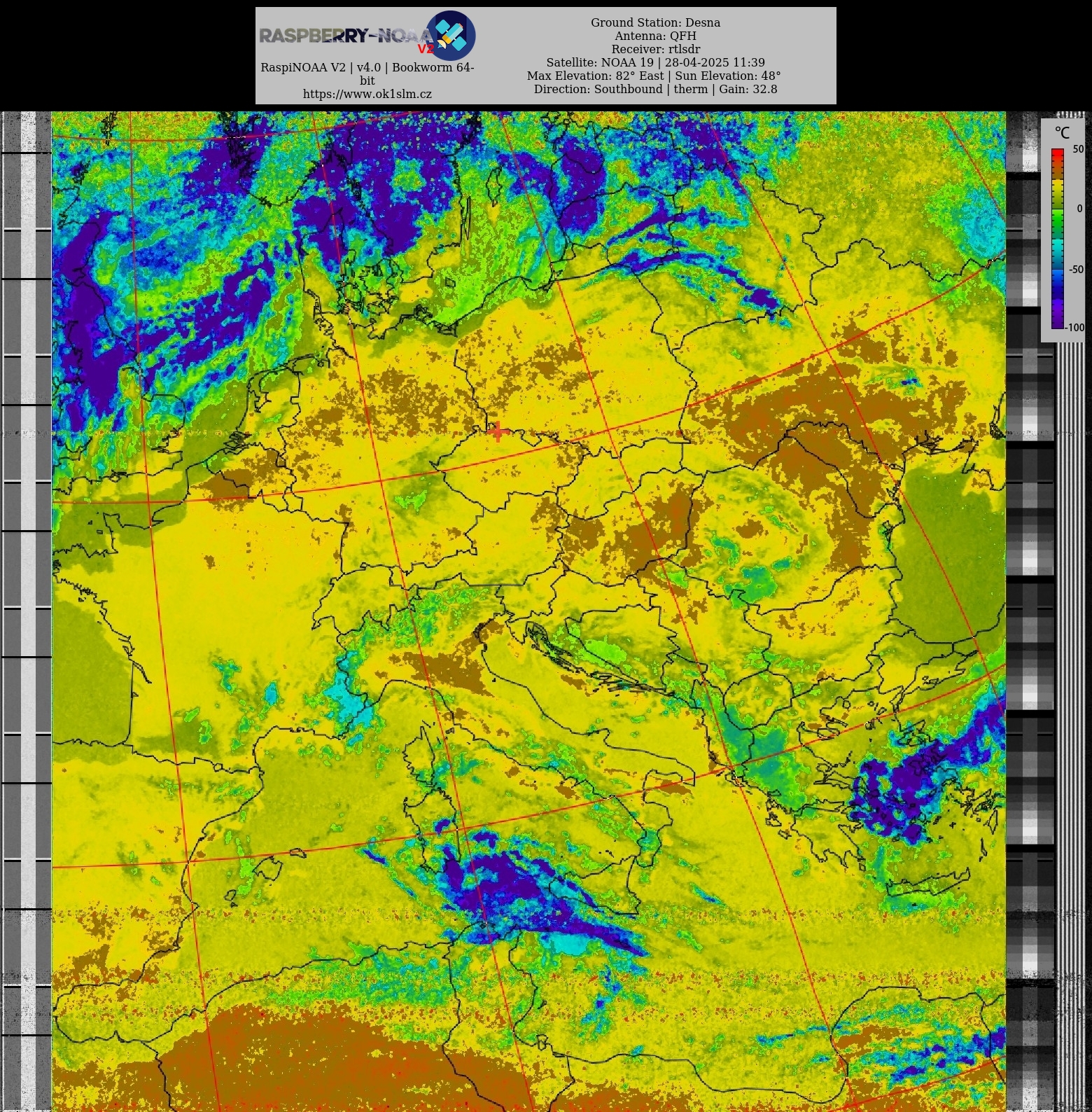This screenshot has height=1112, width=1092.
Task: Click the 'Receiver: rtlsdr' line
Action: (655, 49)
